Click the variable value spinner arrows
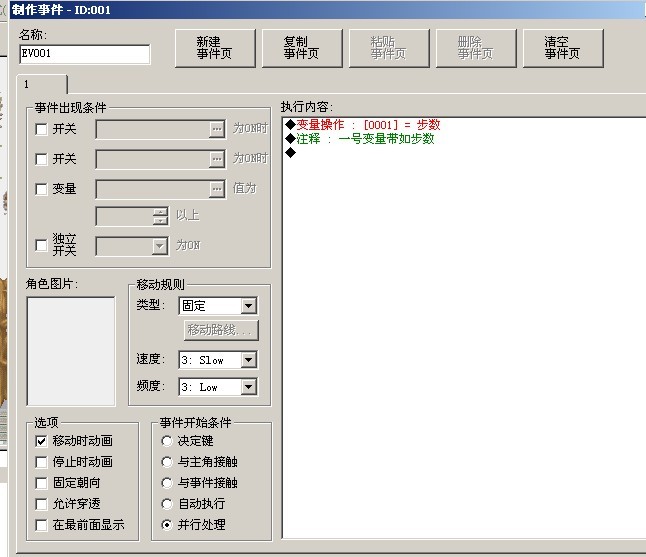646x557 pixels. (160, 216)
